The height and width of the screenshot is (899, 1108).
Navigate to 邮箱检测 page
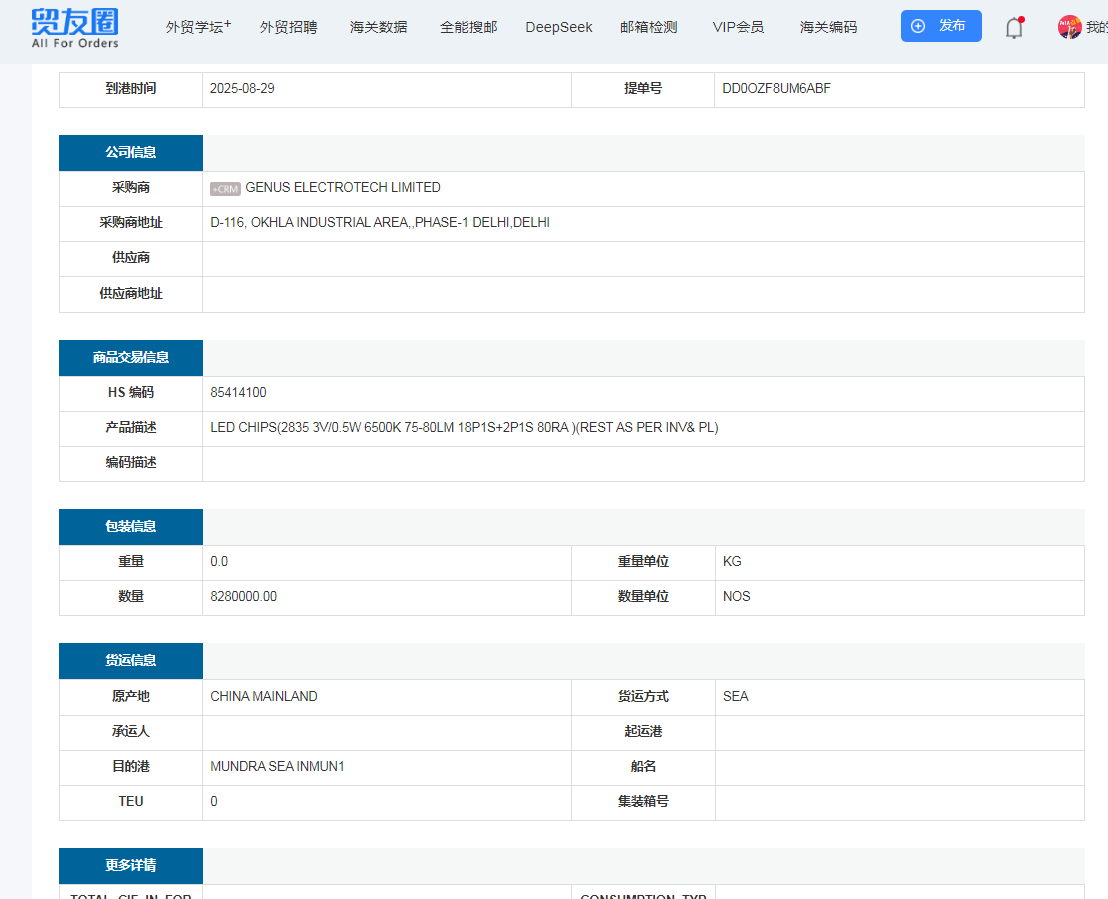click(648, 27)
